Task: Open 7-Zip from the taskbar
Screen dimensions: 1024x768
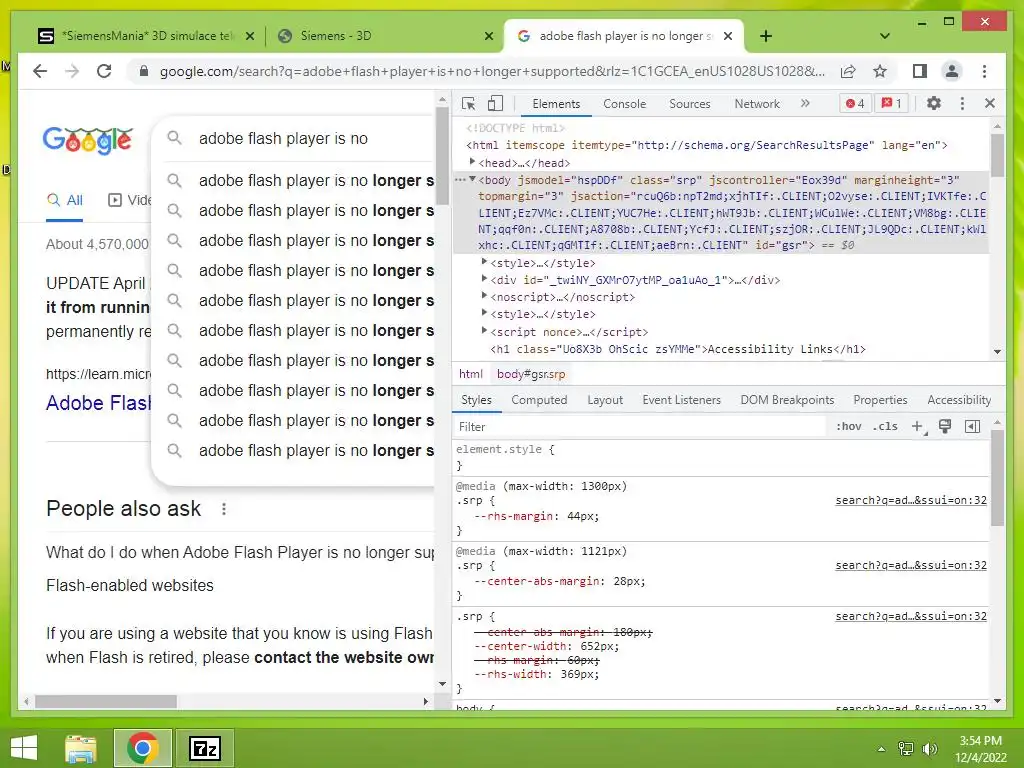Action: pos(204,748)
